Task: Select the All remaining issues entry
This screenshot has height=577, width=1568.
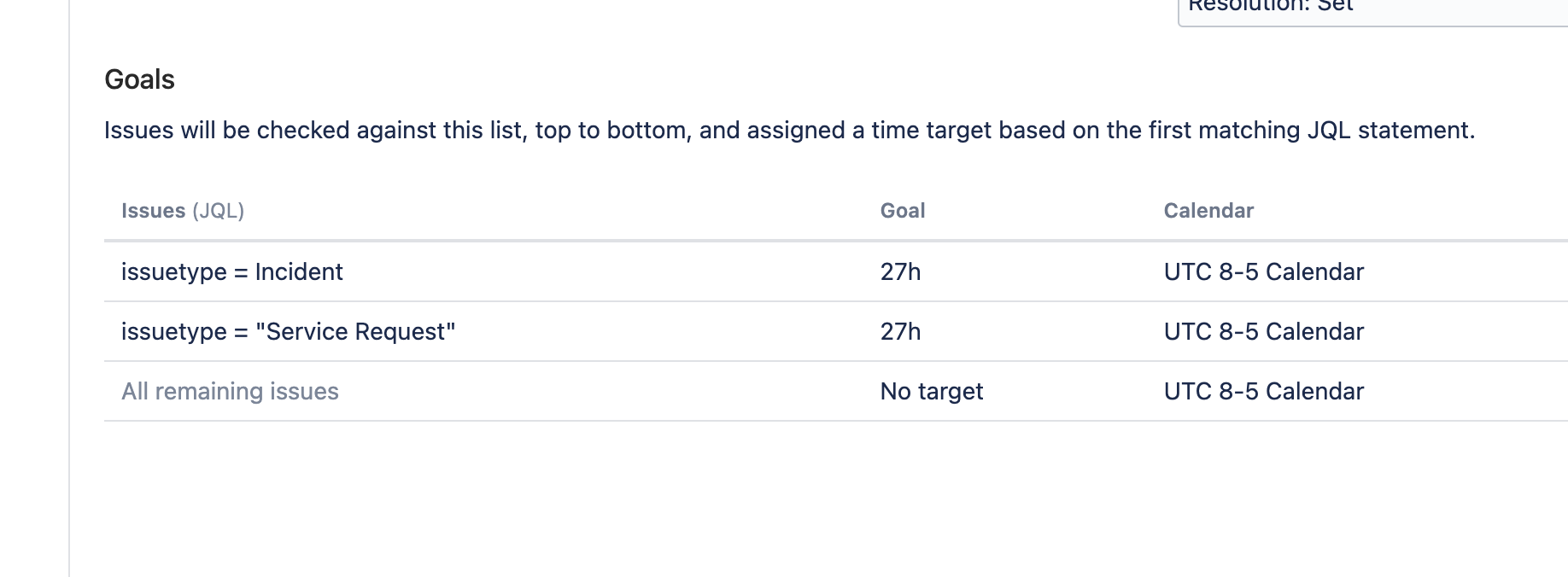Action: [230, 391]
